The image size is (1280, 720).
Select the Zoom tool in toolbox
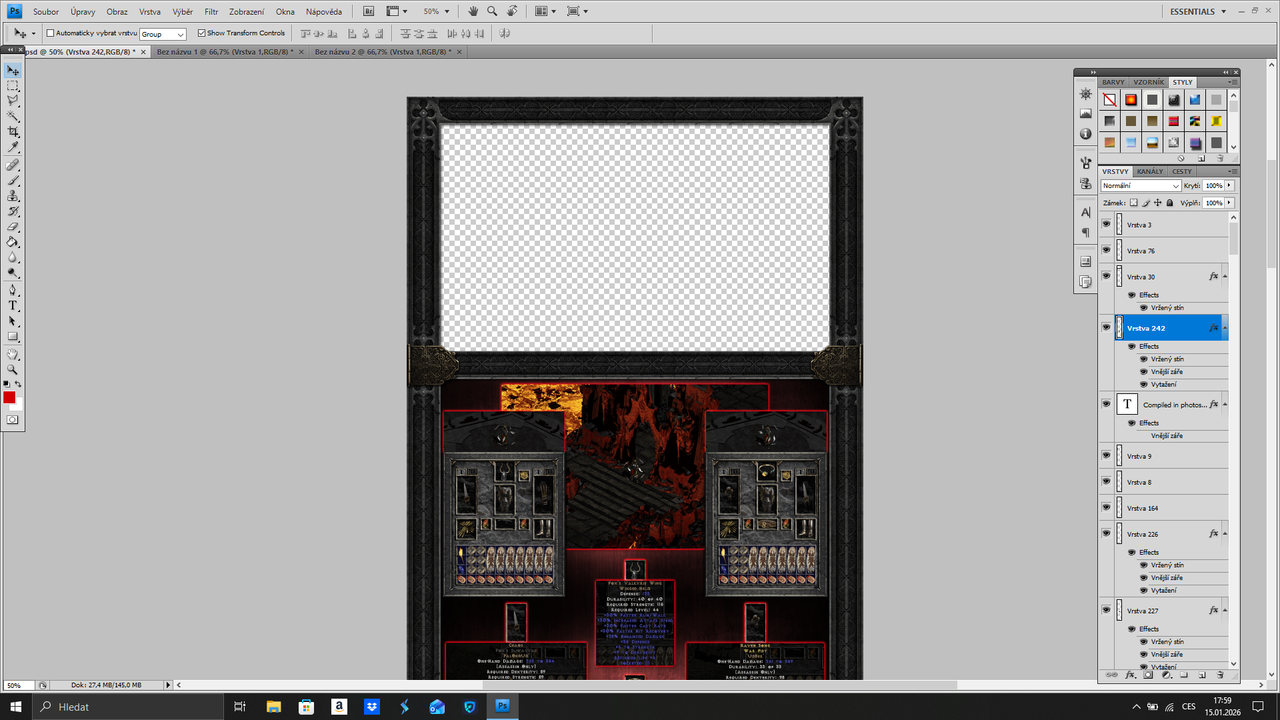[x=13, y=369]
